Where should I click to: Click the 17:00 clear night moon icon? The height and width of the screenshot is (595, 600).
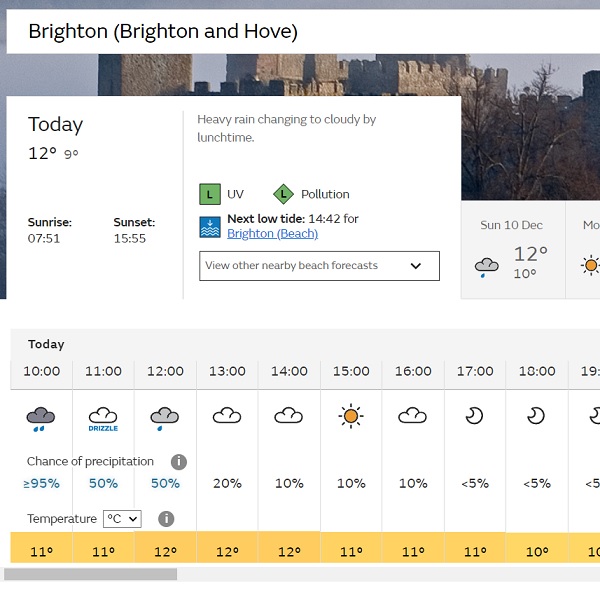474,416
